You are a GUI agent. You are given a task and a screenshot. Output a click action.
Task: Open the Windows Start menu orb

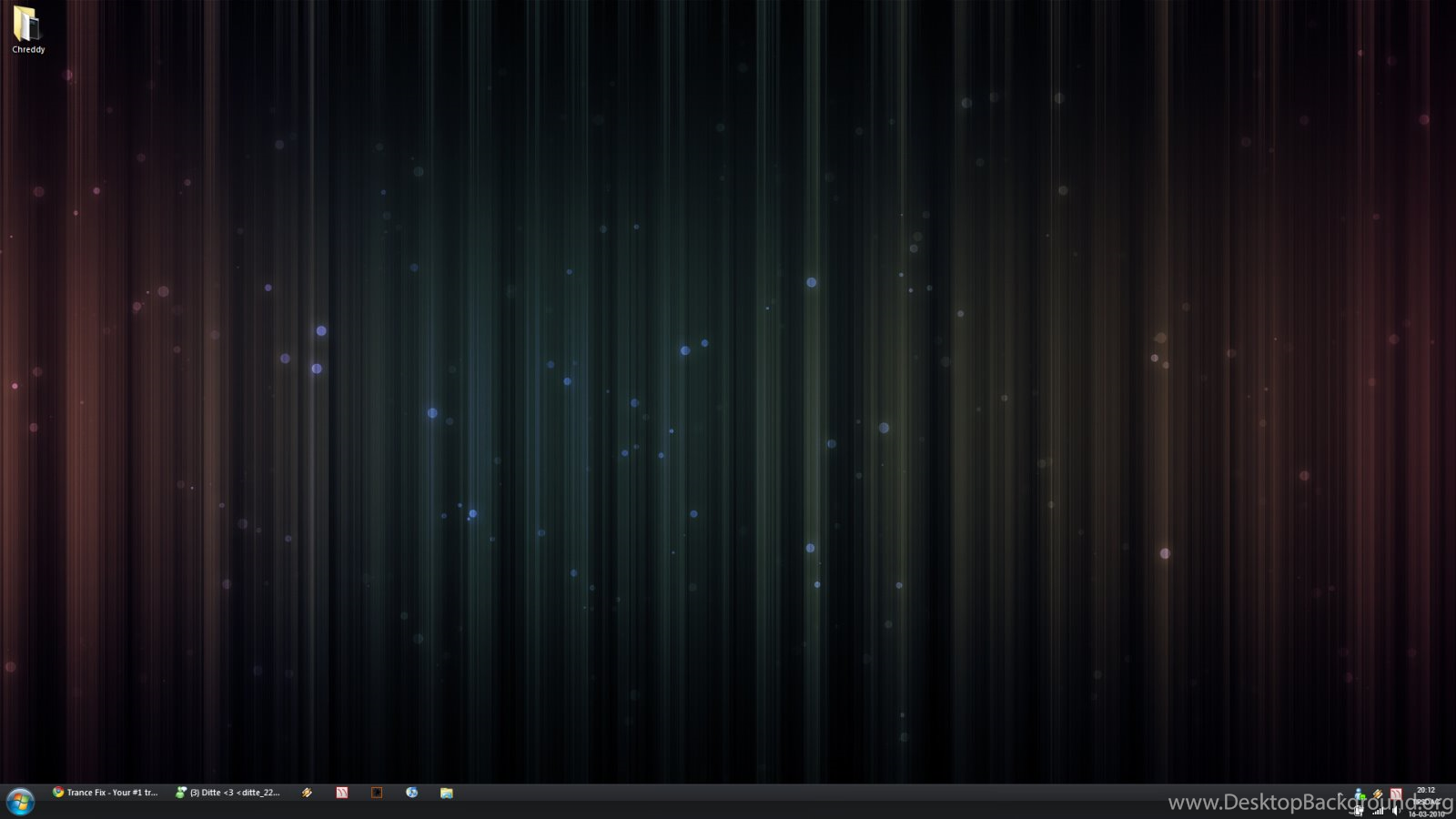pyautogui.click(x=20, y=801)
